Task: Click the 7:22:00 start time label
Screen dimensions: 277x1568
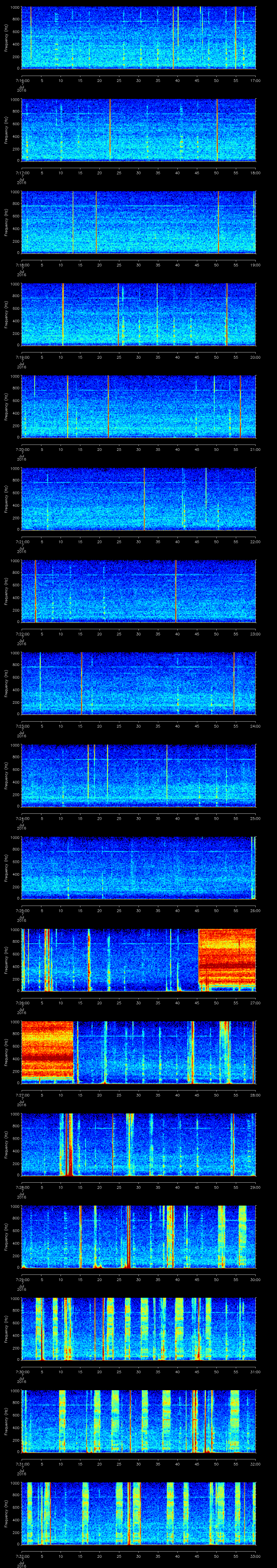Action: coord(22,634)
